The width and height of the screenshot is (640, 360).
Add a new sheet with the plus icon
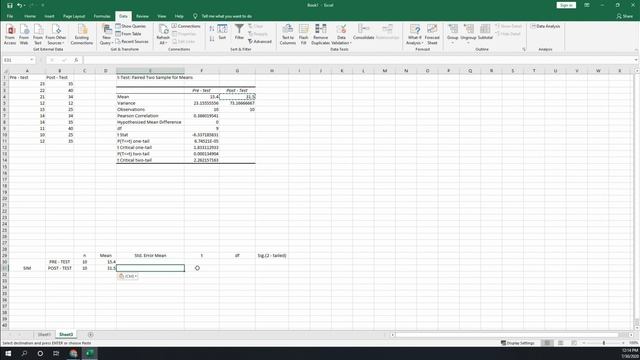[91, 335]
